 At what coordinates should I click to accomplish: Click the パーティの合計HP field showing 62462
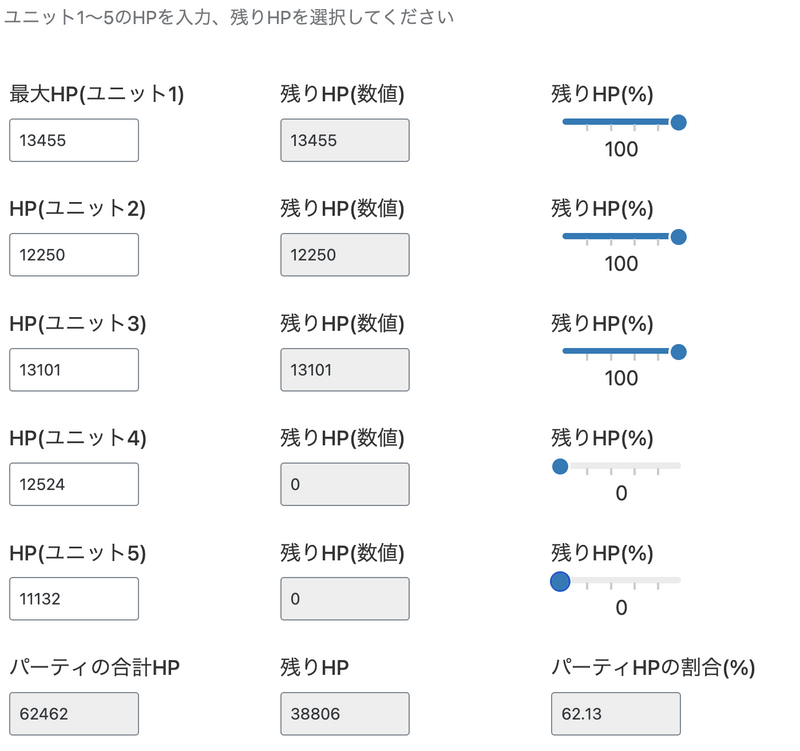click(74, 714)
